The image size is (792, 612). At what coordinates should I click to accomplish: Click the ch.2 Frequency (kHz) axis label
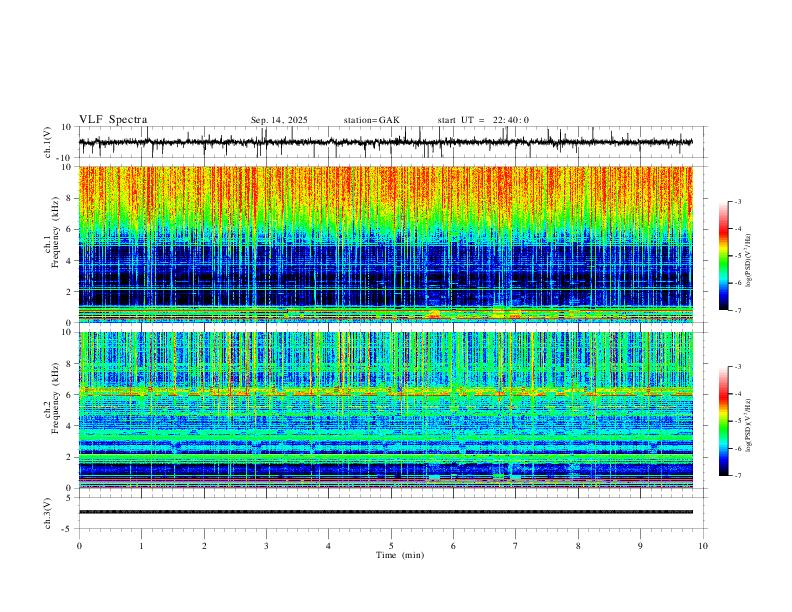click(x=52, y=397)
